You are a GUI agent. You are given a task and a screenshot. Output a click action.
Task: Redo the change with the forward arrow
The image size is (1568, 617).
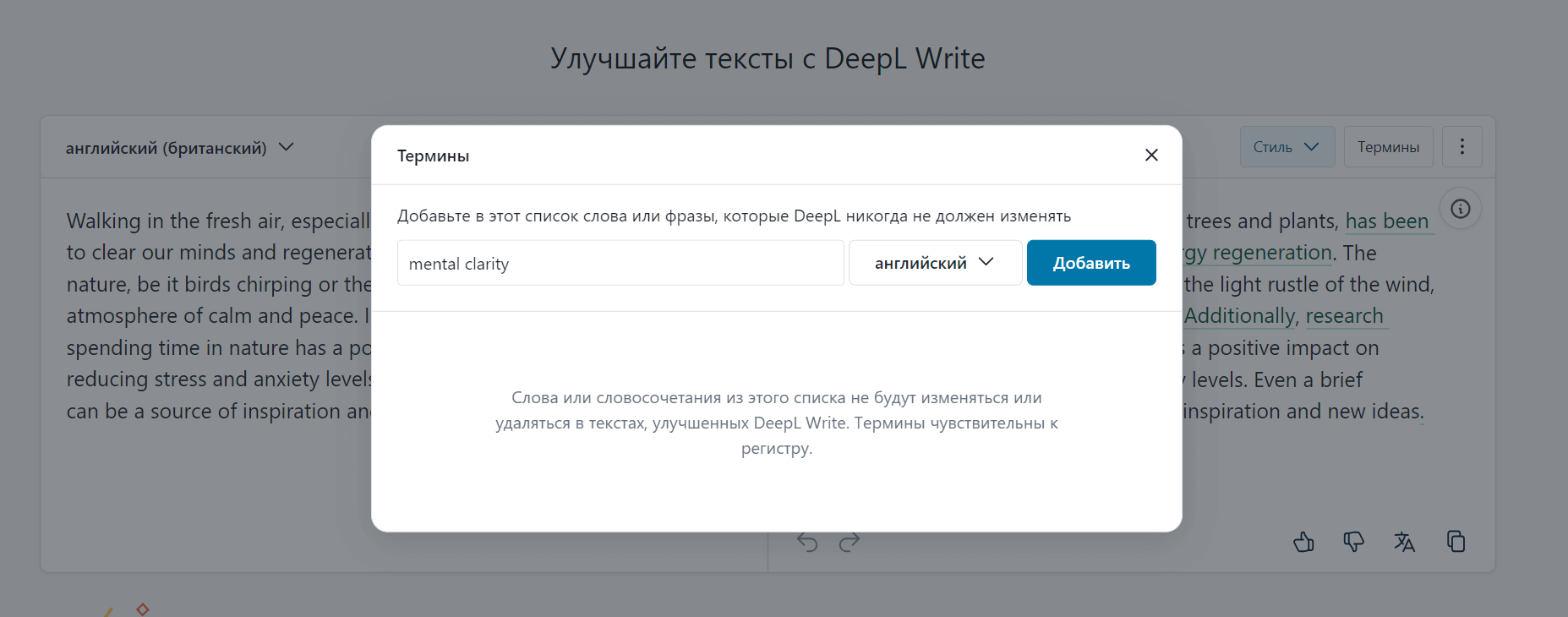[x=850, y=542]
